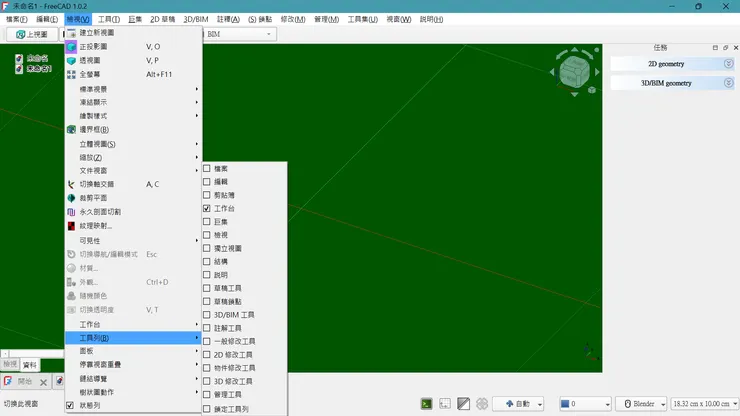Open the 面板 submenu entry

[134, 351]
